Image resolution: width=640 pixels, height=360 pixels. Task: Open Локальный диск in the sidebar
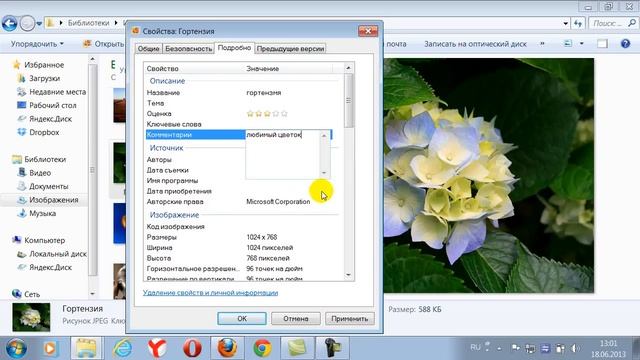52,254
